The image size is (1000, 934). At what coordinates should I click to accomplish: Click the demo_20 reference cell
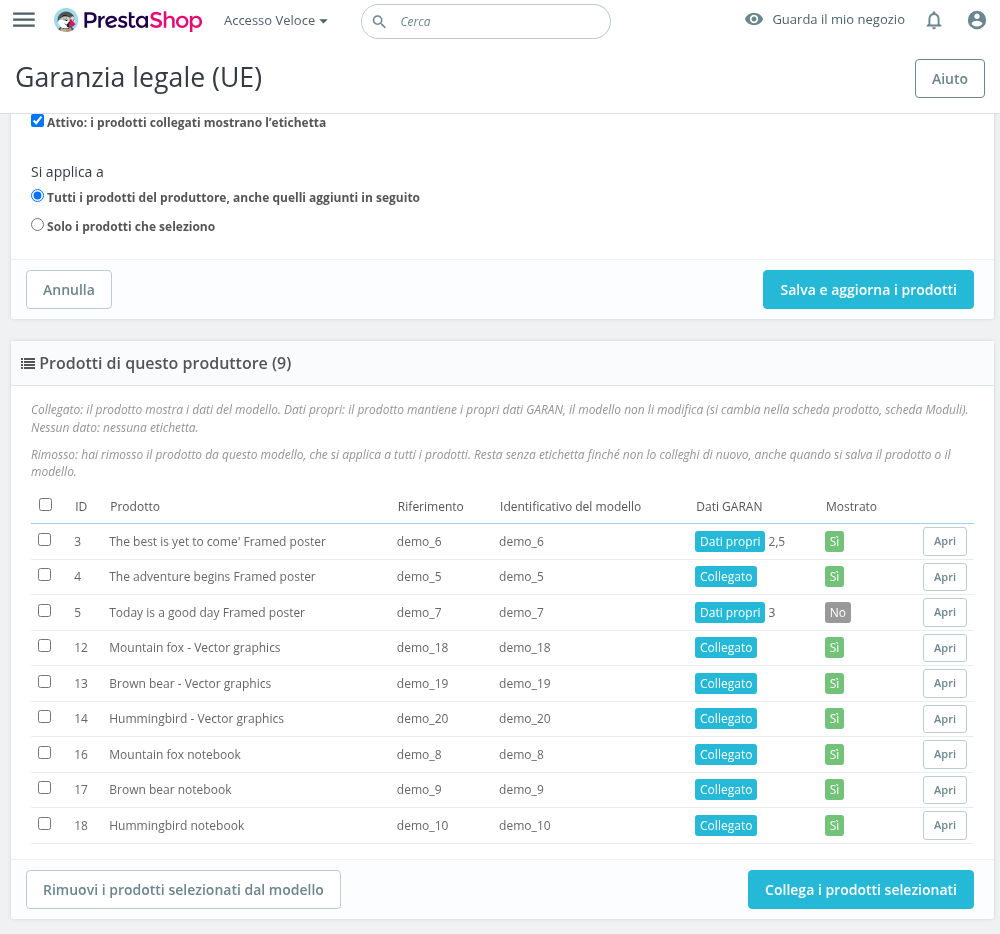click(x=422, y=719)
